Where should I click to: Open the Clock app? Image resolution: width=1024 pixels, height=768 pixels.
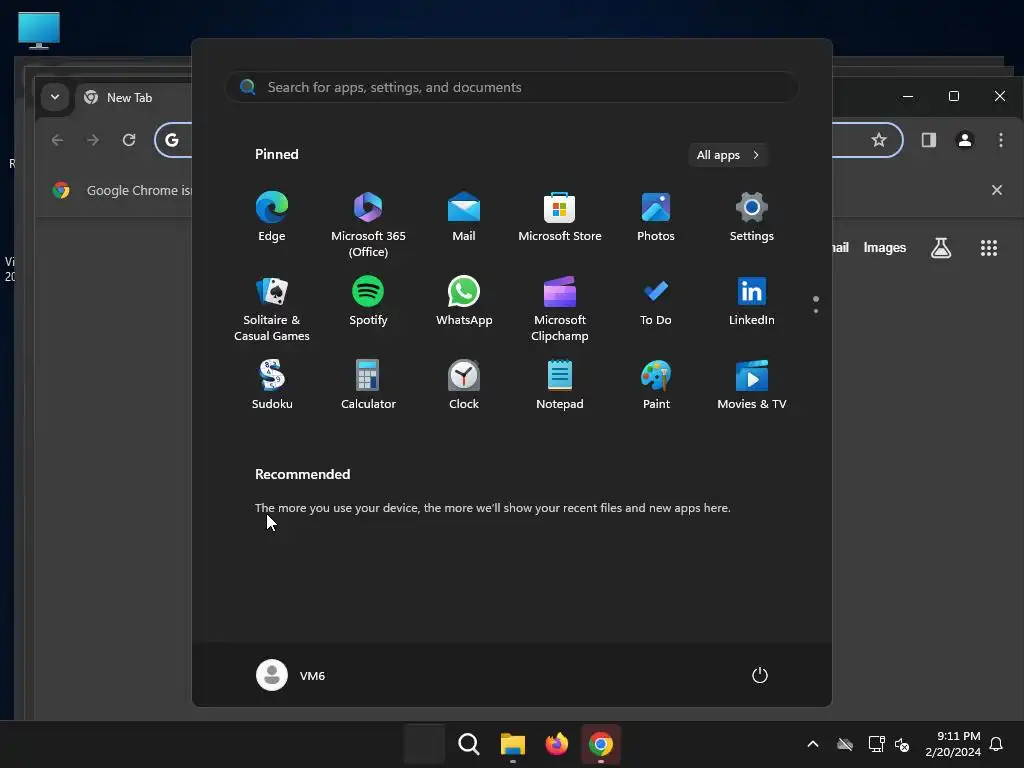pos(464,385)
